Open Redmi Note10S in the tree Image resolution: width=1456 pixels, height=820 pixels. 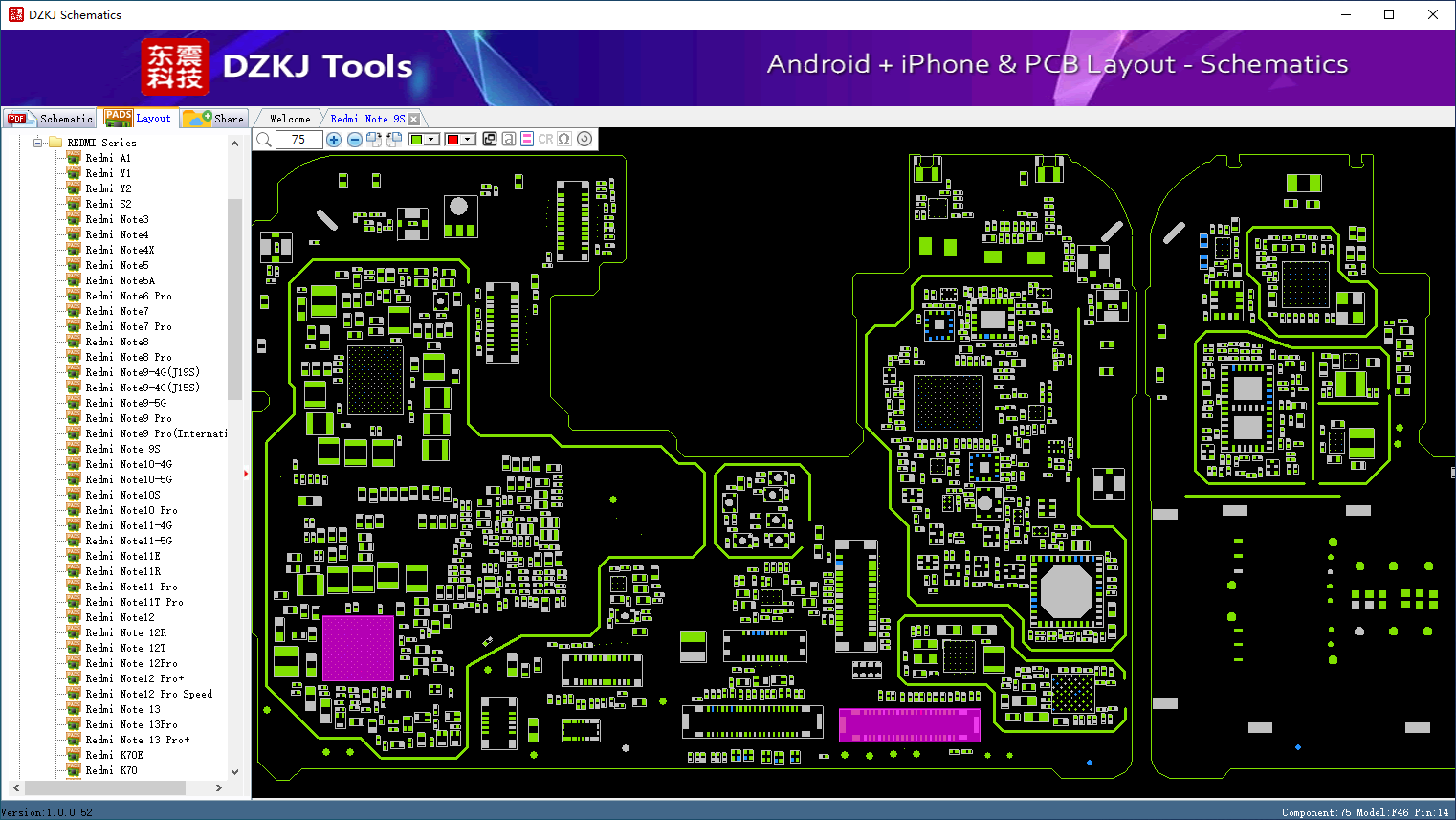[122, 495]
